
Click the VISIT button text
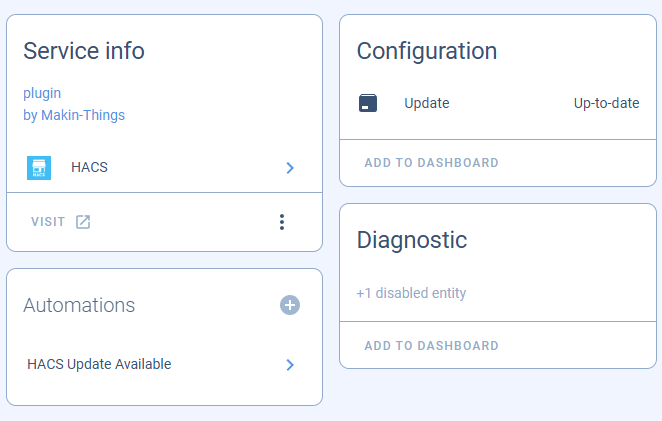(48, 222)
